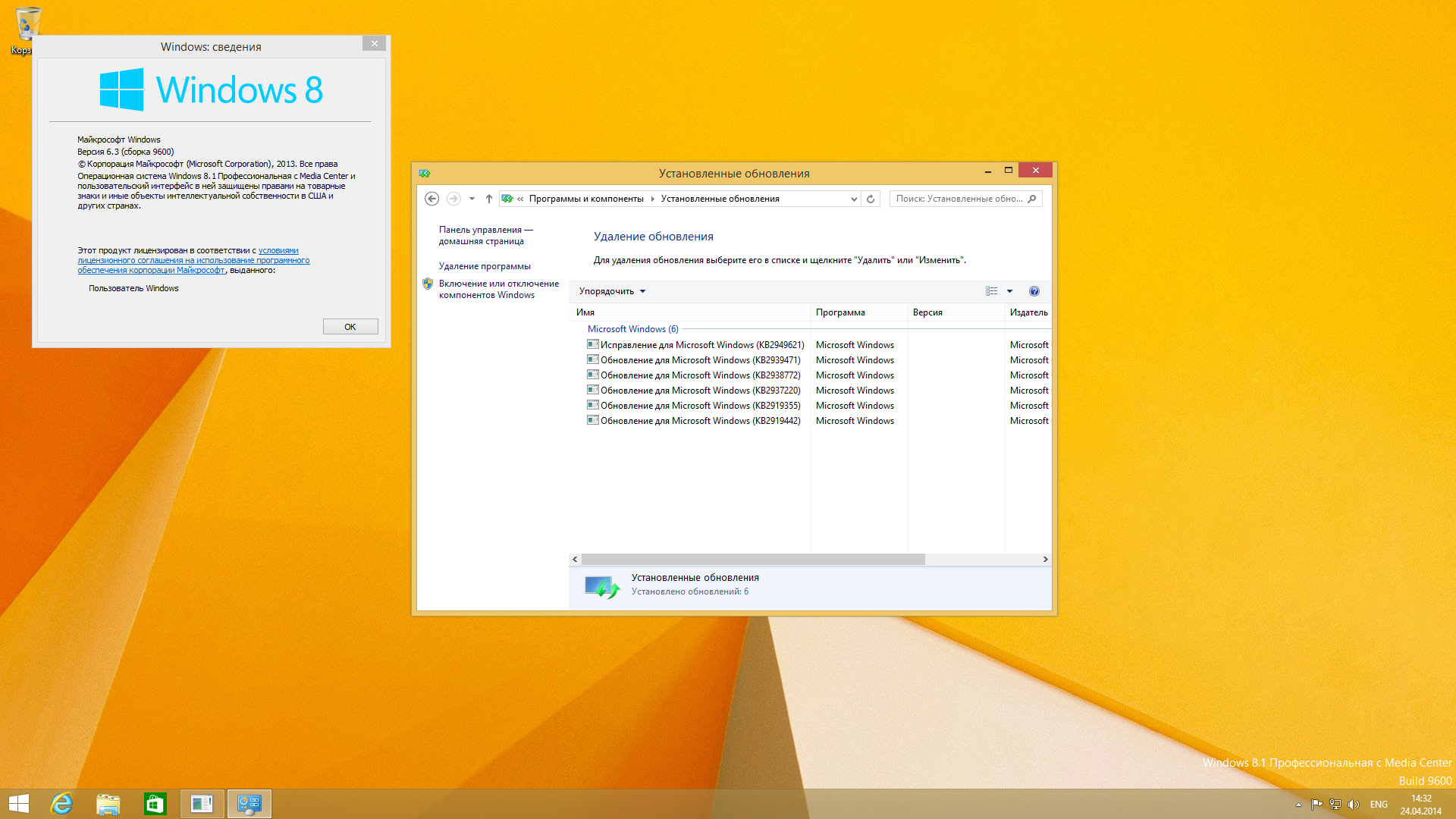Go up one level with Up arrow
The image size is (1456, 819).
[x=489, y=199]
